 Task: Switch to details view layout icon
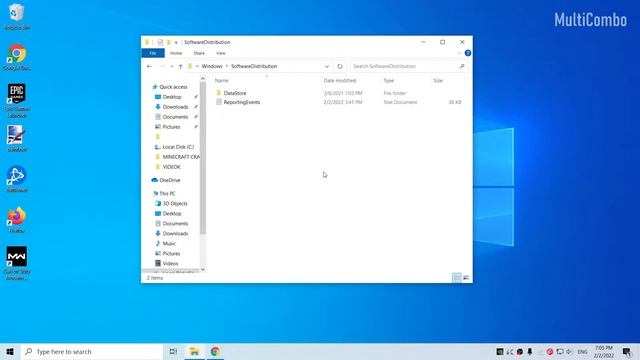point(457,278)
